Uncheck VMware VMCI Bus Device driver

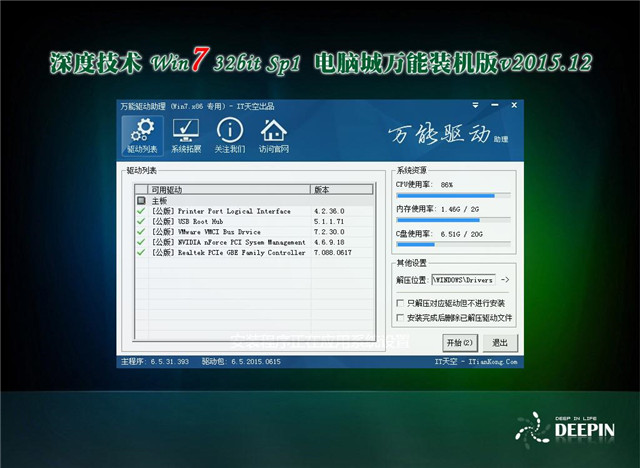141,231
